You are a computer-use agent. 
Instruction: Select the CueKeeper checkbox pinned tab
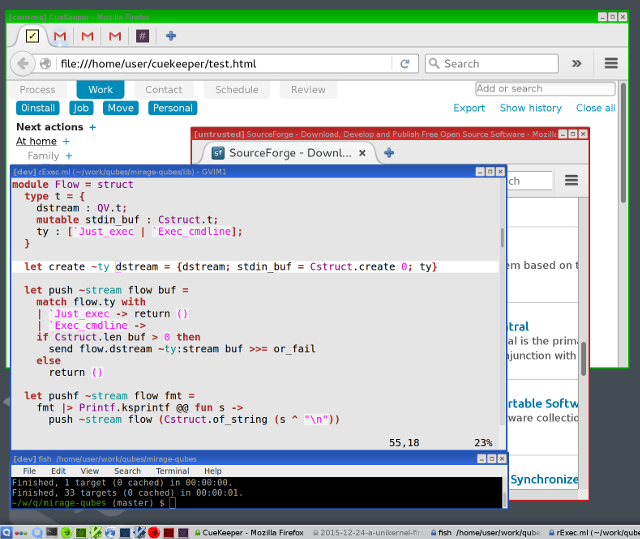pyautogui.click(x=32, y=36)
